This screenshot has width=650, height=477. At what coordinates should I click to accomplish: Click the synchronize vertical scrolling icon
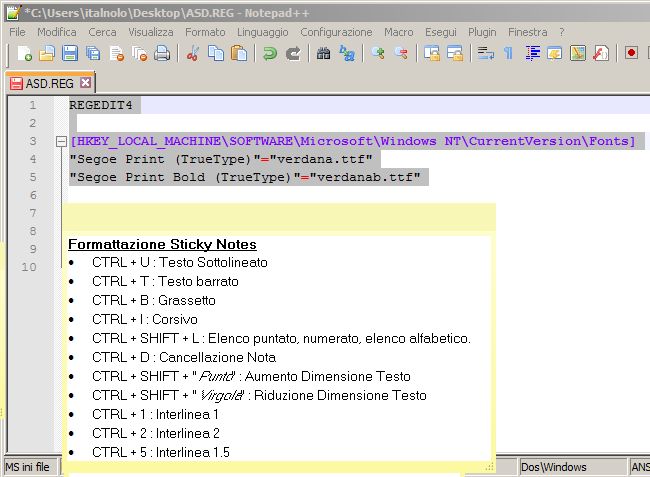[x=432, y=53]
